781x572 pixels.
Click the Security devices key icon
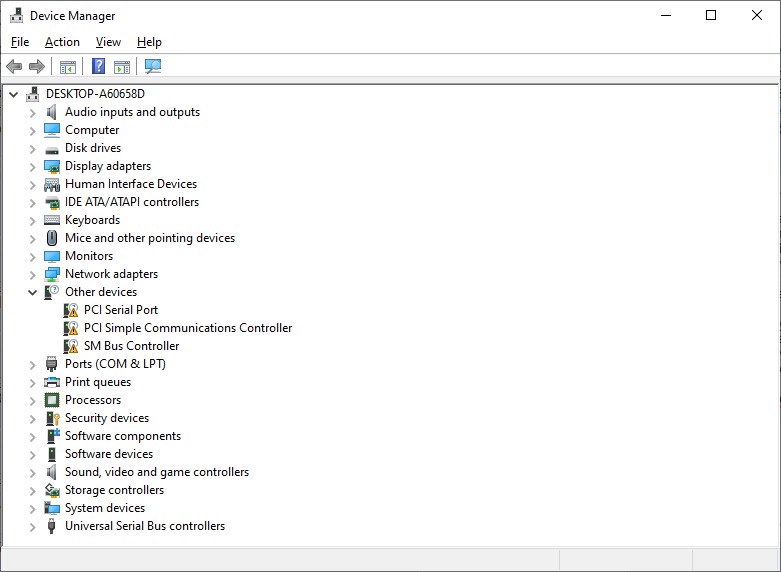point(52,418)
